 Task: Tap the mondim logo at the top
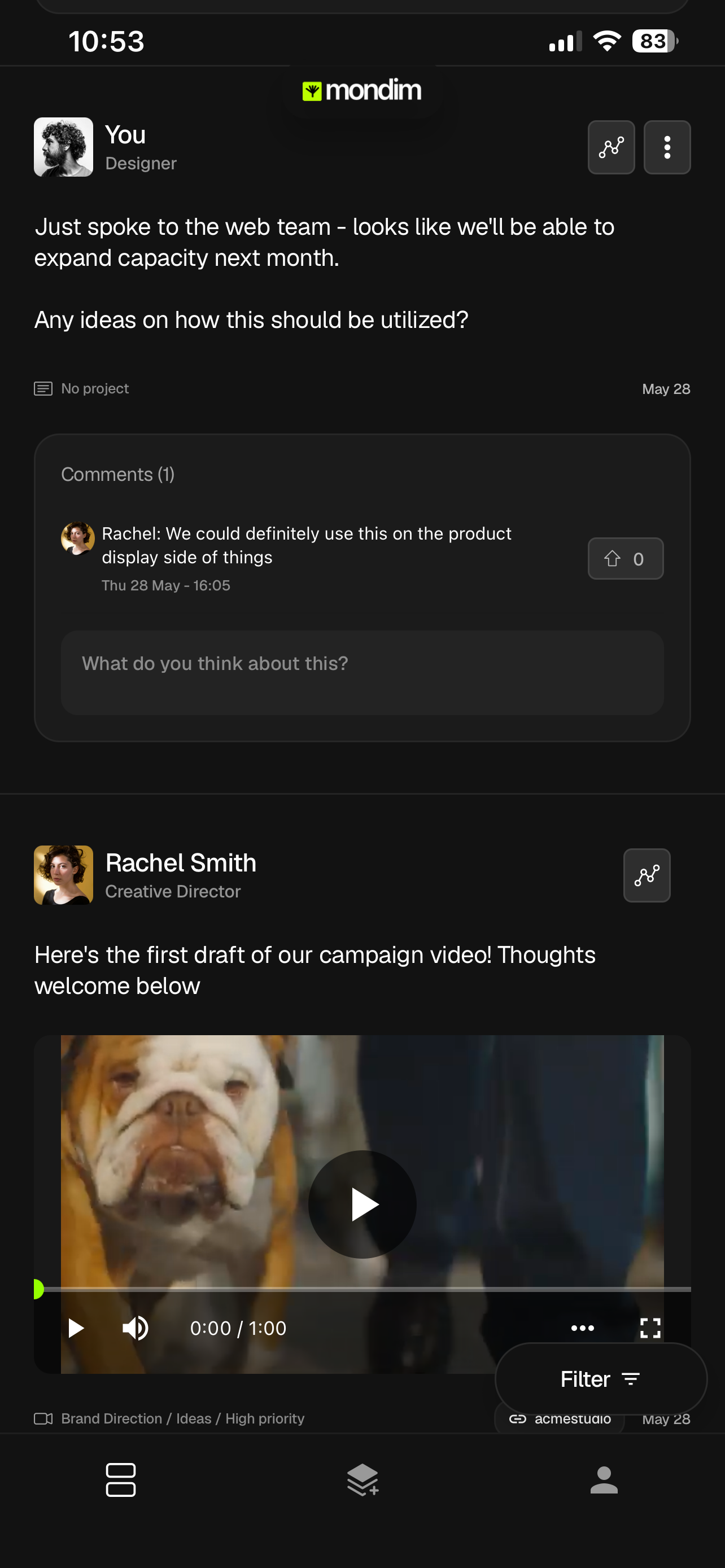[x=361, y=90]
